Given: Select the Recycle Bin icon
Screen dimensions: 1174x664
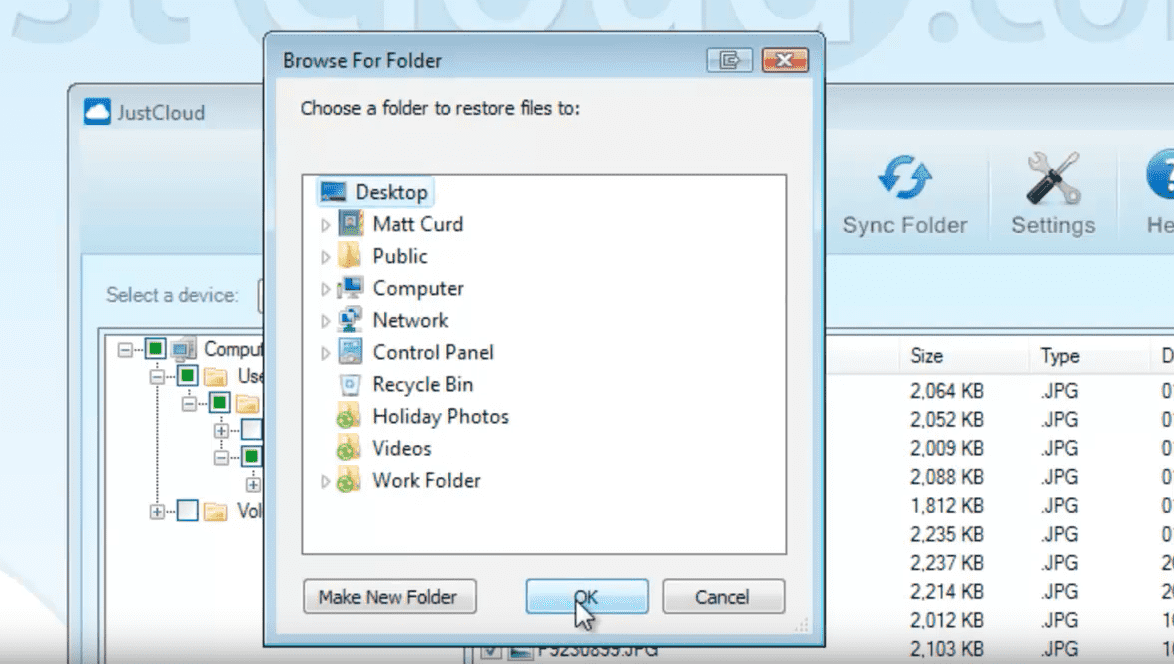Looking at the screenshot, I should click(x=350, y=385).
